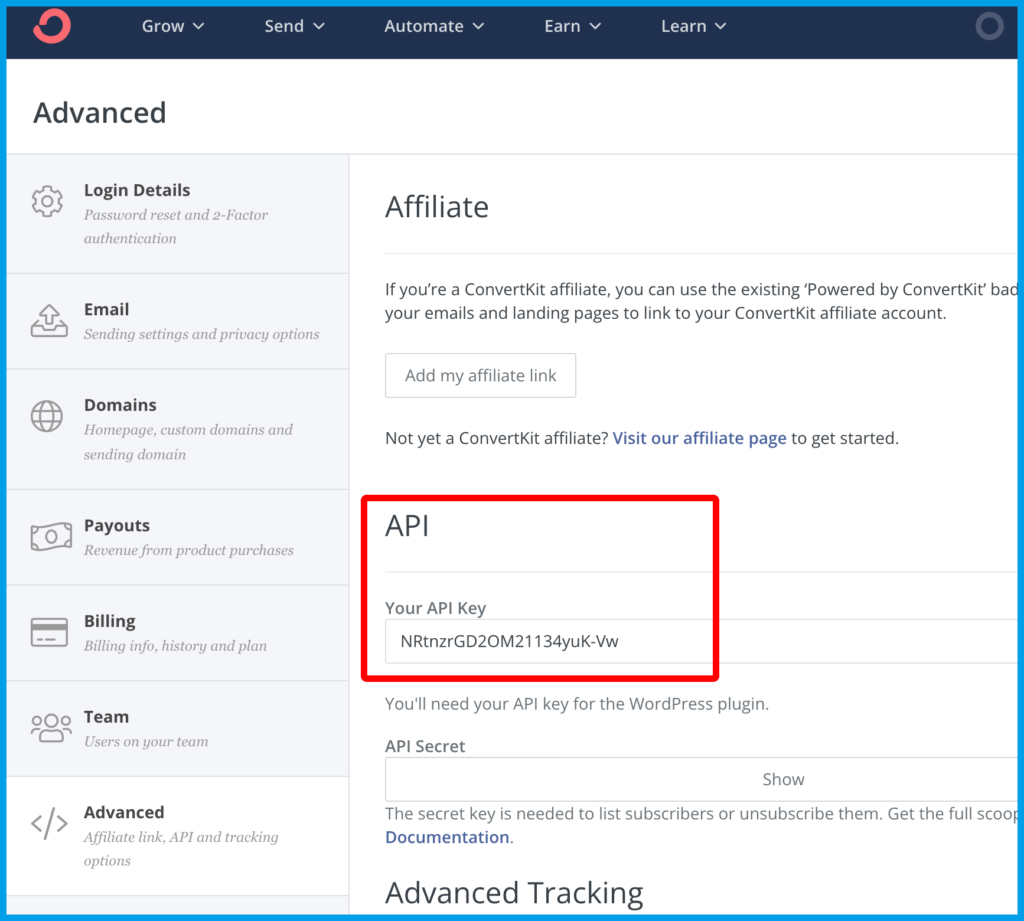Follow the Visit our affiliate page link

click(699, 438)
